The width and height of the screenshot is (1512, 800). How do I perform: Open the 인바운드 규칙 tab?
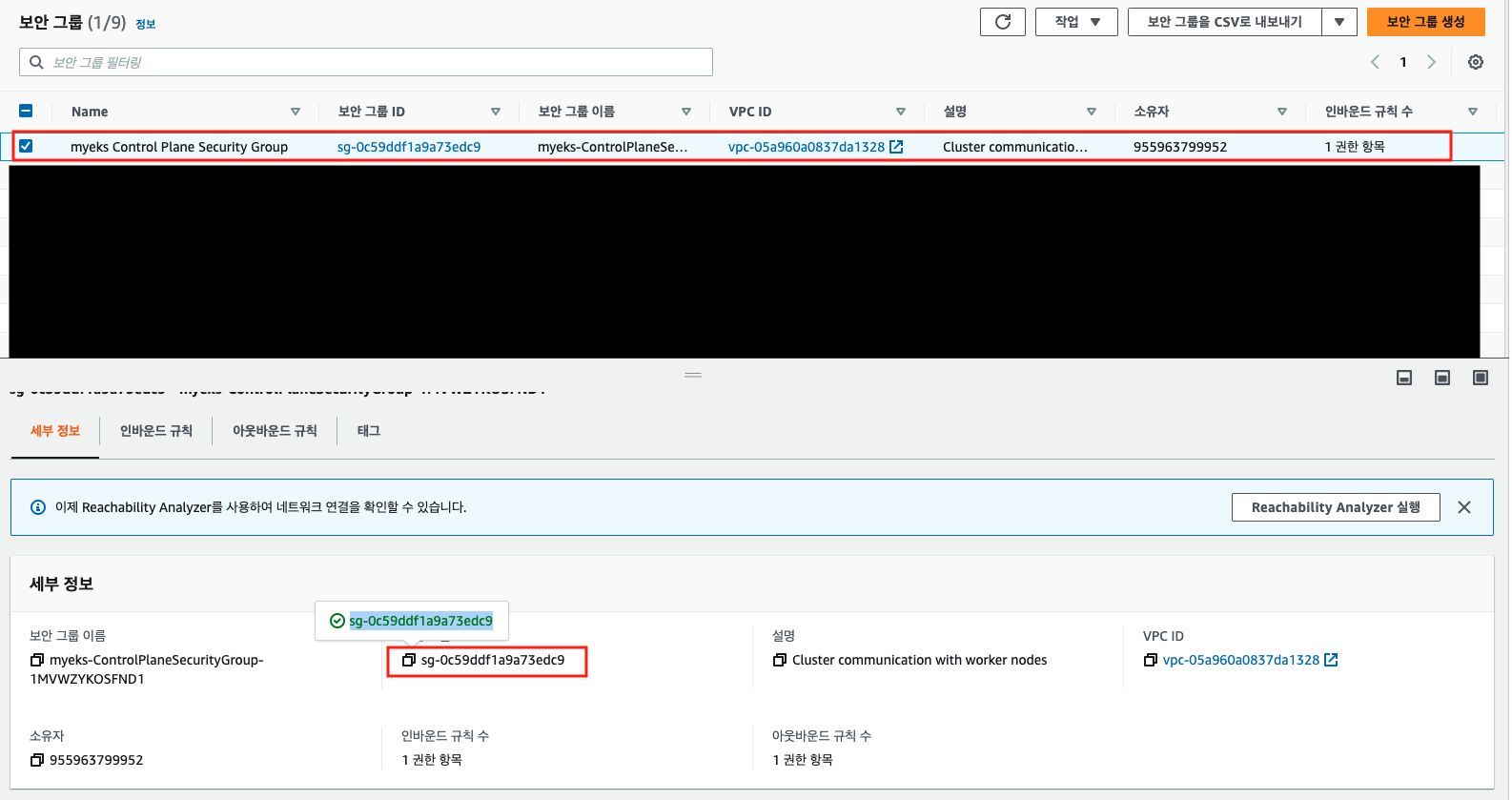pos(156,431)
